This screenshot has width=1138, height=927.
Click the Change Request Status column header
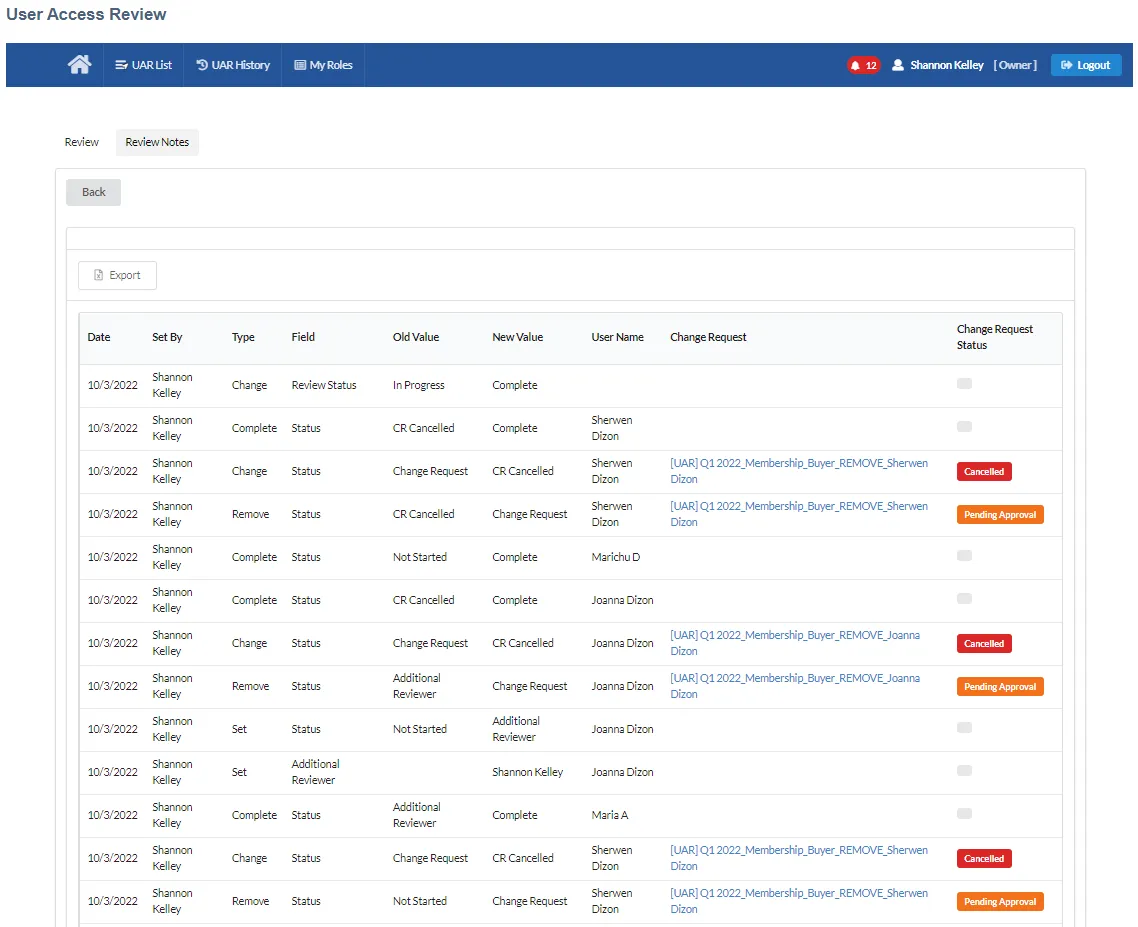click(994, 337)
